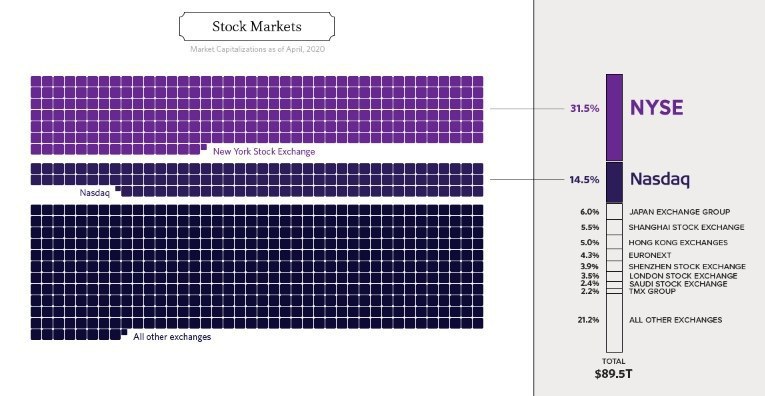Click the New York Stock Exchange grid label
The image size is (765, 396).
(x=264, y=152)
